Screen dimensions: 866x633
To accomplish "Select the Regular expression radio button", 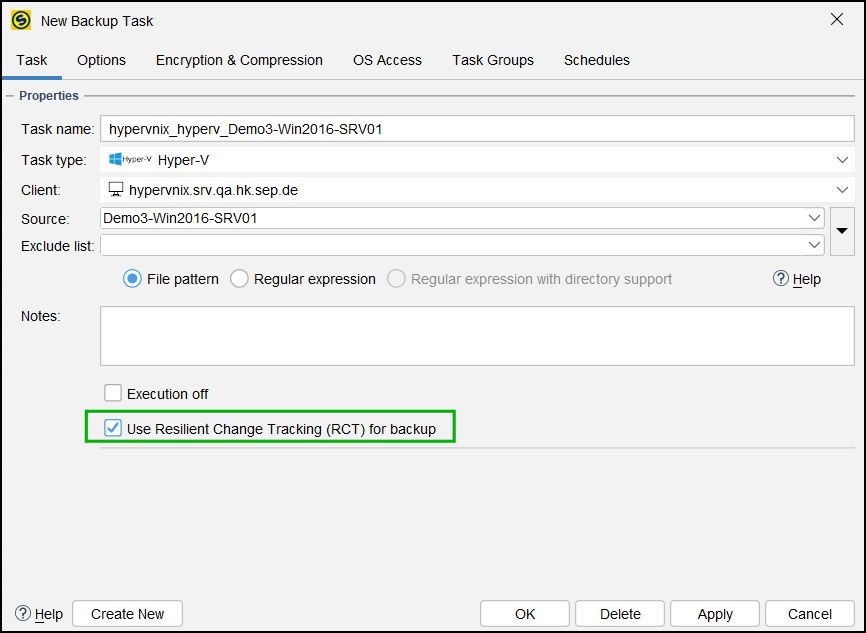I will (x=240, y=279).
